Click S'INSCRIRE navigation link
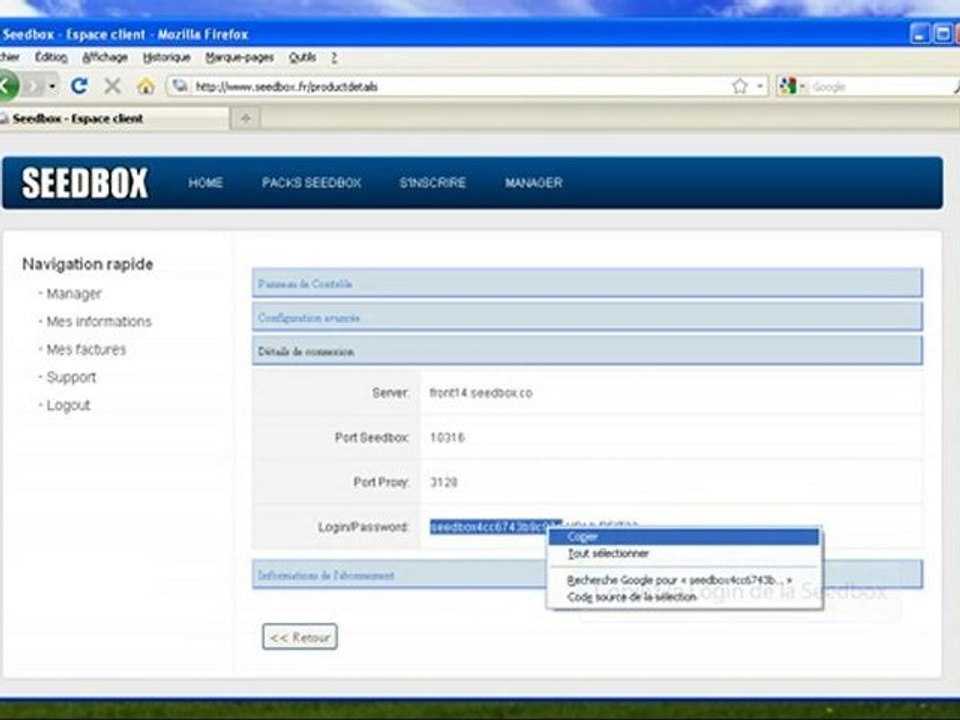 (x=432, y=182)
